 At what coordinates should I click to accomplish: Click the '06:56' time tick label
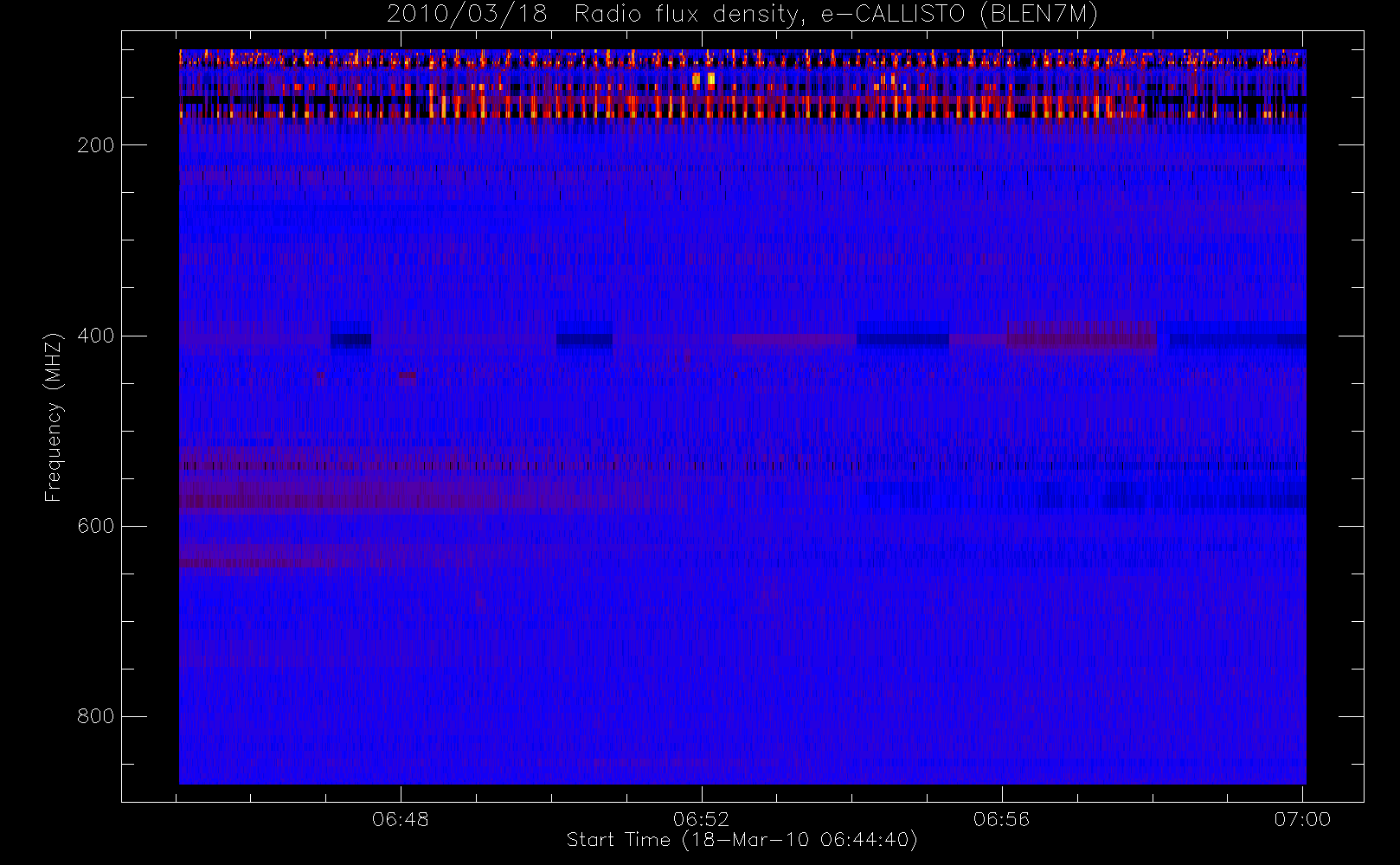click(x=1001, y=819)
